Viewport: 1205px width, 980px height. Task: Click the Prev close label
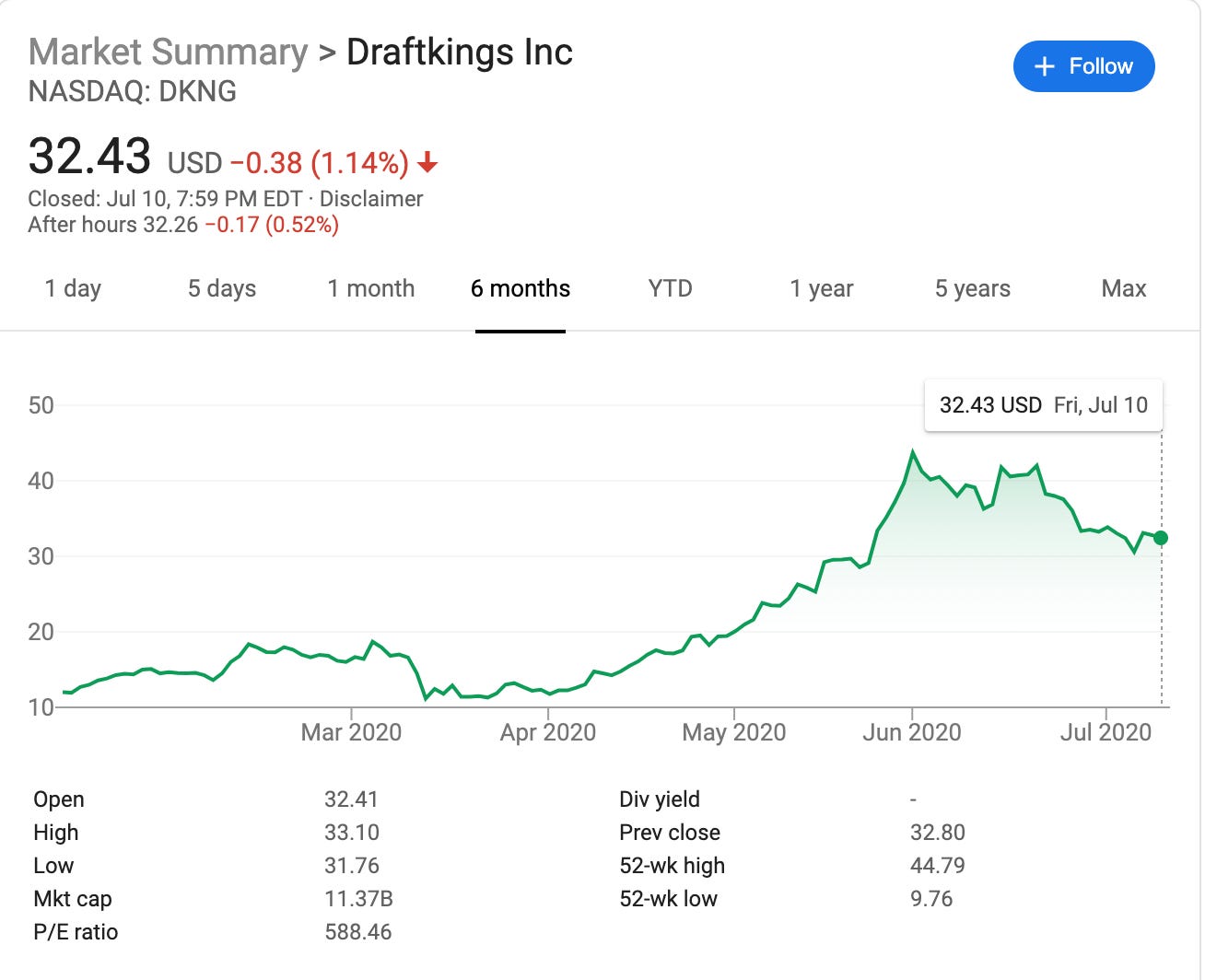coord(670,833)
